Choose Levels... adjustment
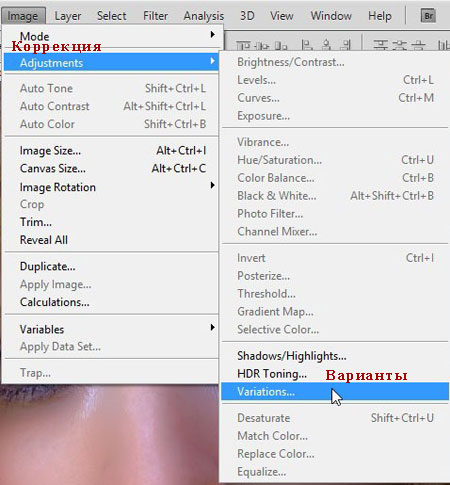 335,80
